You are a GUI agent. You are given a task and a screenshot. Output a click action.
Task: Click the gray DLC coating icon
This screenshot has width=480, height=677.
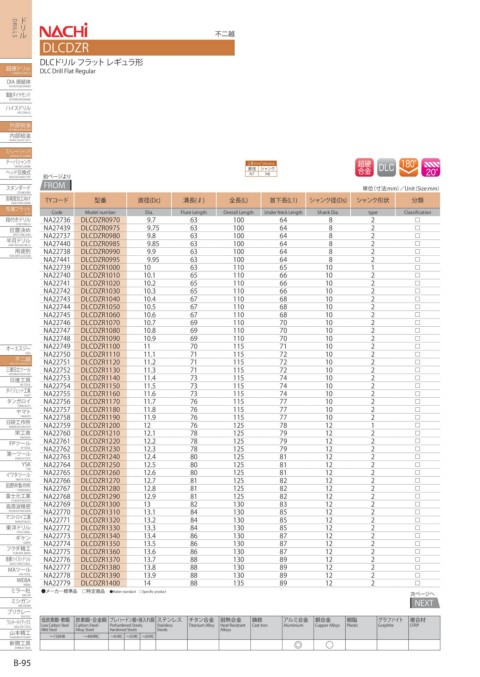click(x=386, y=168)
